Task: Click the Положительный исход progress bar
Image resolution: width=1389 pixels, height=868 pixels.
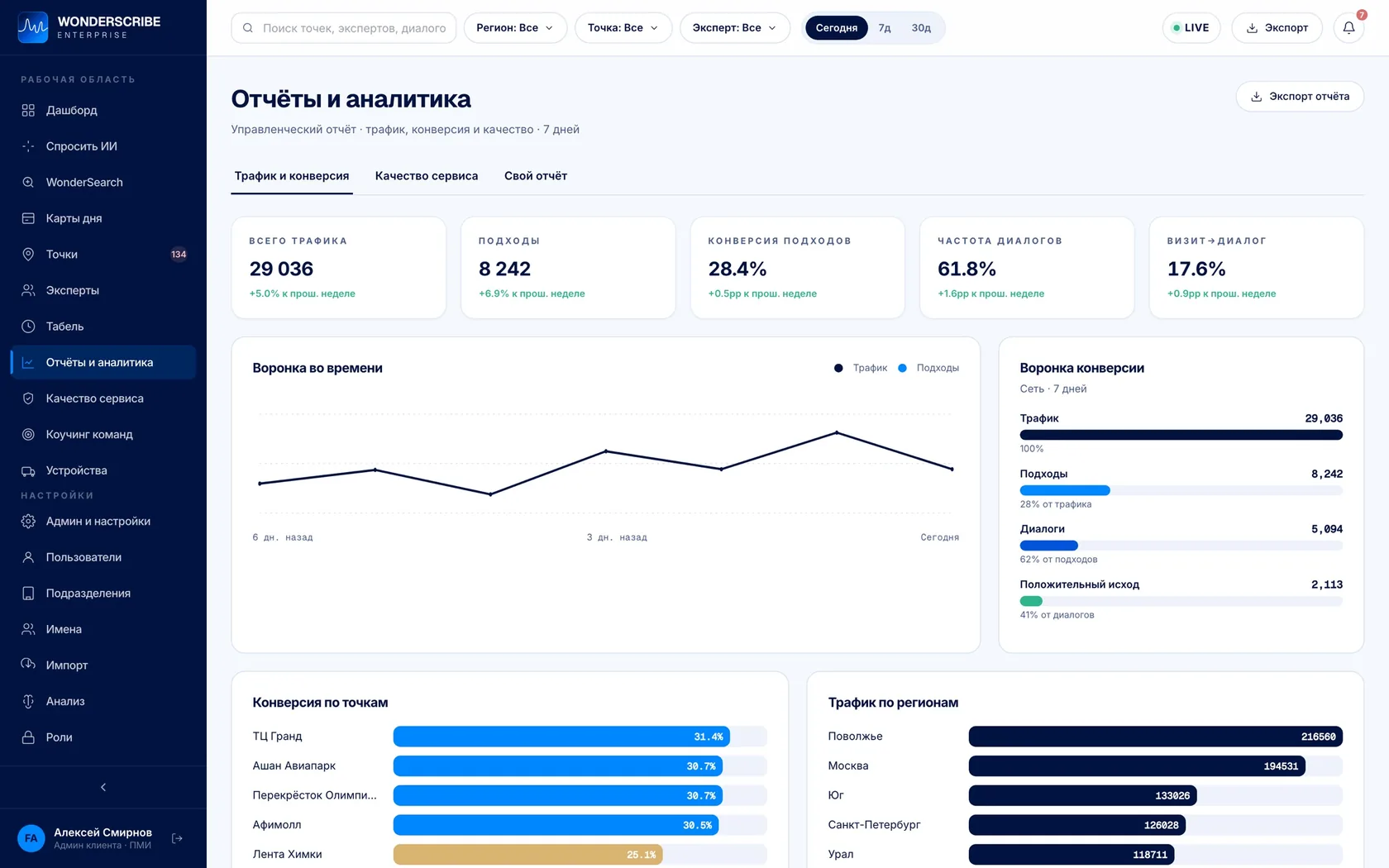Action: [1181, 601]
